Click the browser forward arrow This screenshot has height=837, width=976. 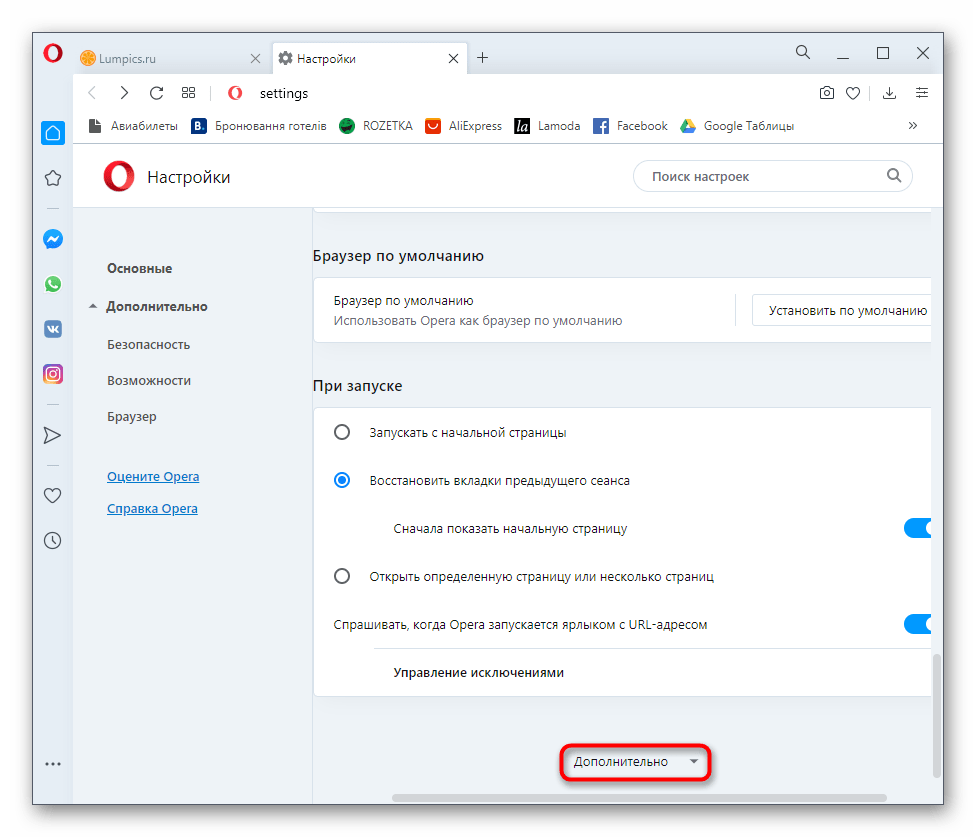[x=124, y=93]
